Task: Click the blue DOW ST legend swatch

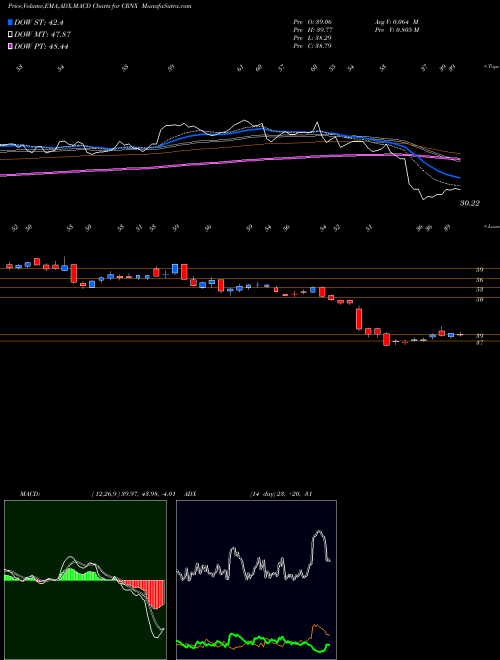Action: [11, 22]
